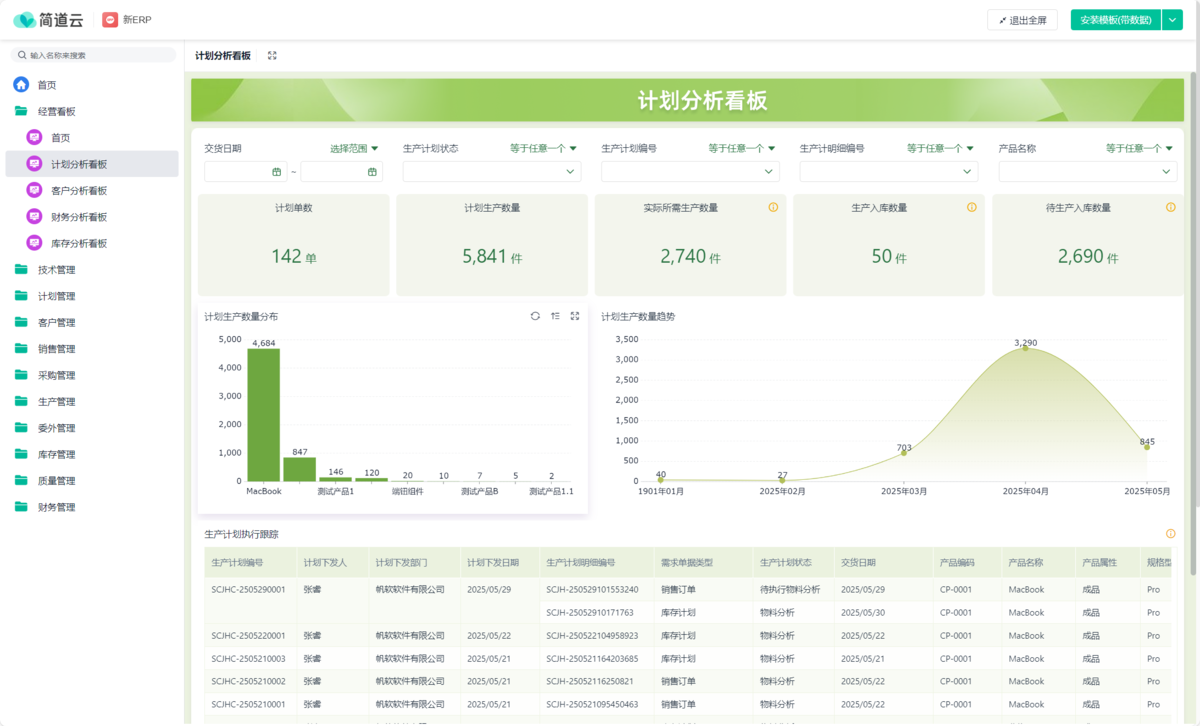This screenshot has height=726, width=1200.
Task: Click the folder icon beside 销售管理
Action: click(x=21, y=349)
